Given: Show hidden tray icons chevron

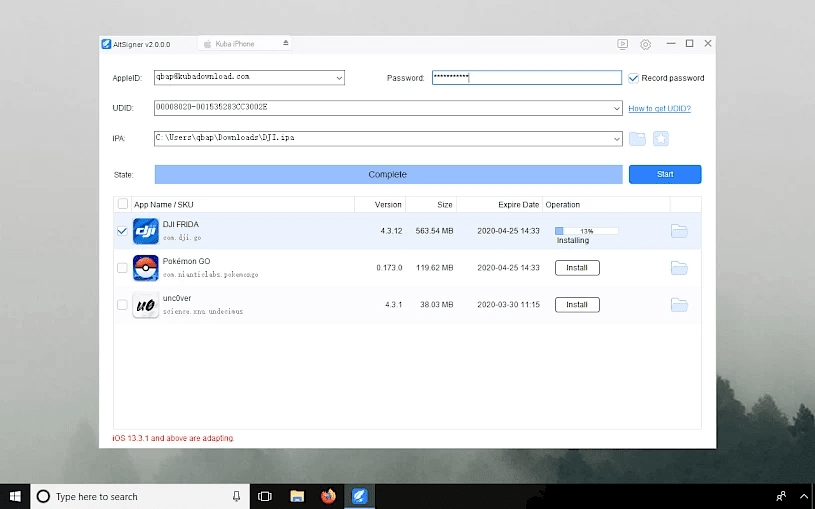Looking at the screenshot, I should [x=804, y=497].
